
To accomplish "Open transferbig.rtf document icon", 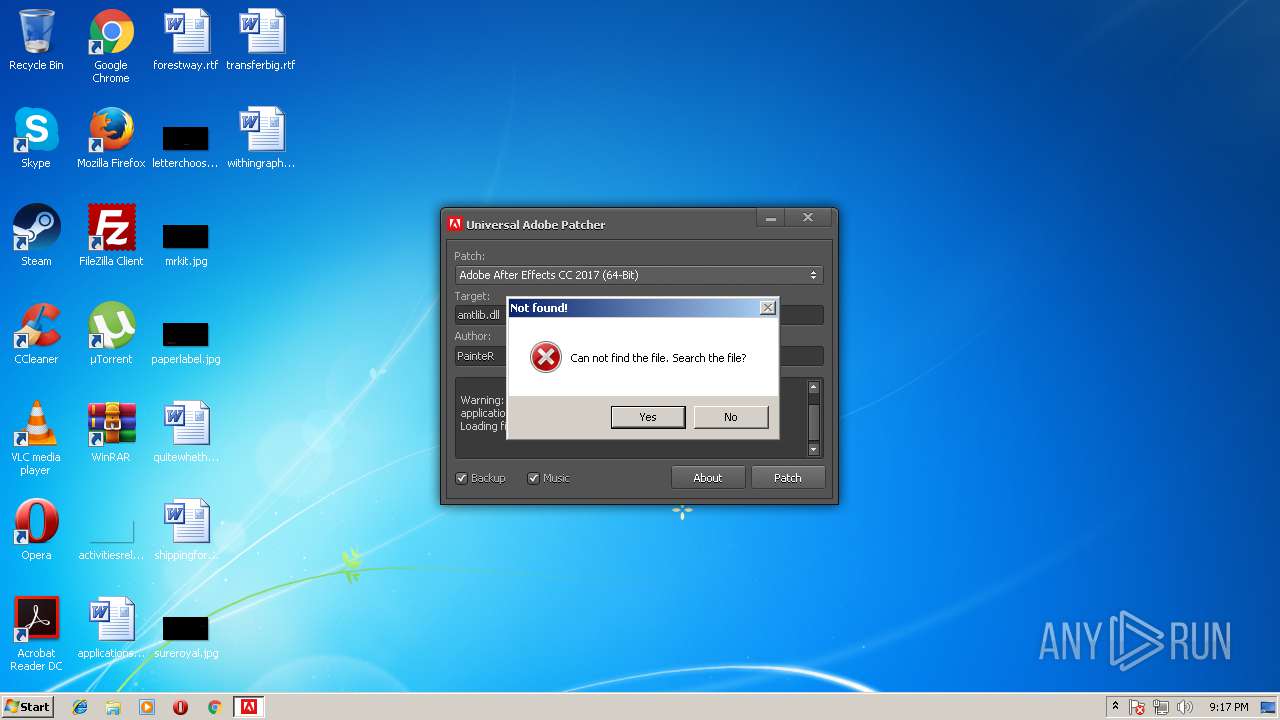I will tap(261, 40).
